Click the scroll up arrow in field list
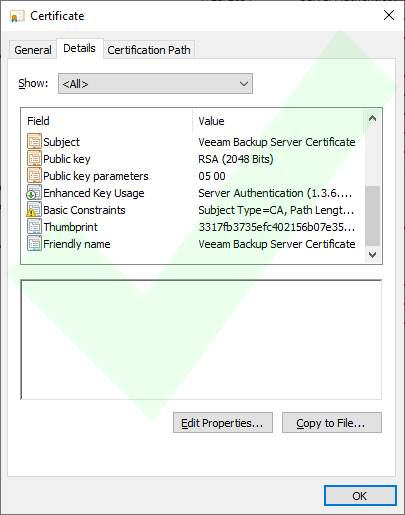405x515 pixels. click(x=372, y=118)
